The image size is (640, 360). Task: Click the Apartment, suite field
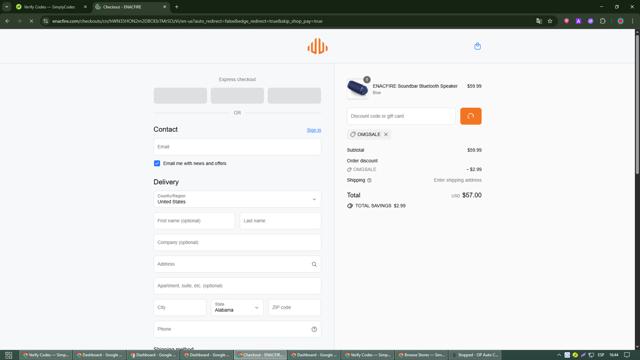(x=237, y=286)
